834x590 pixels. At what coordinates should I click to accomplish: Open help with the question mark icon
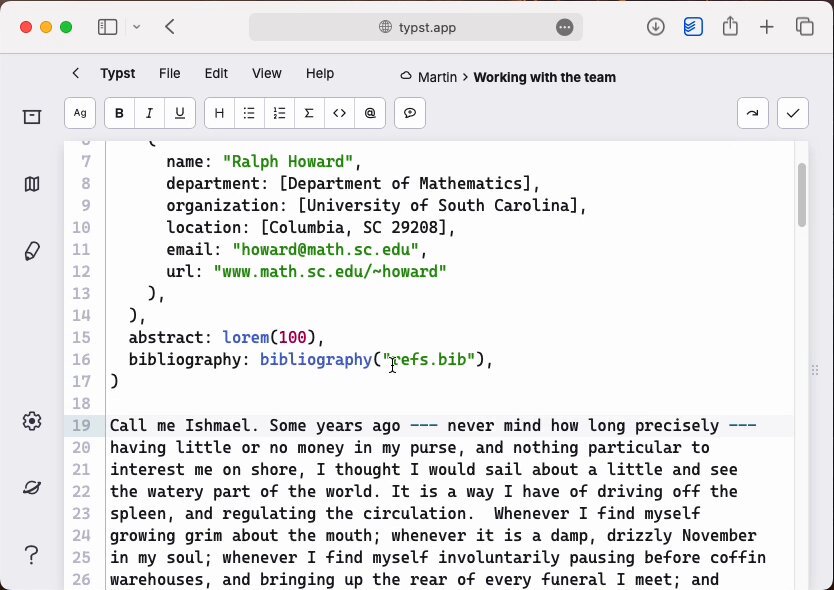click(32, 555)
